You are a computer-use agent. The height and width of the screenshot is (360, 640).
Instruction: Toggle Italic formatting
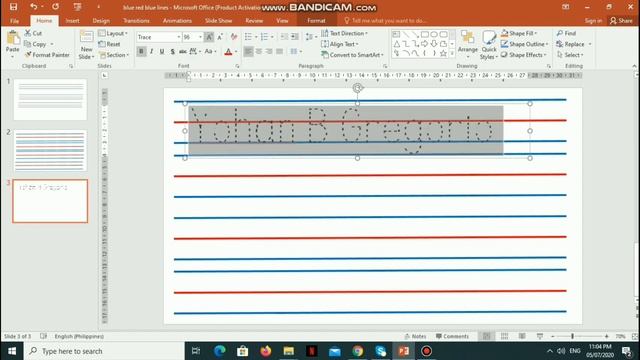151,51
